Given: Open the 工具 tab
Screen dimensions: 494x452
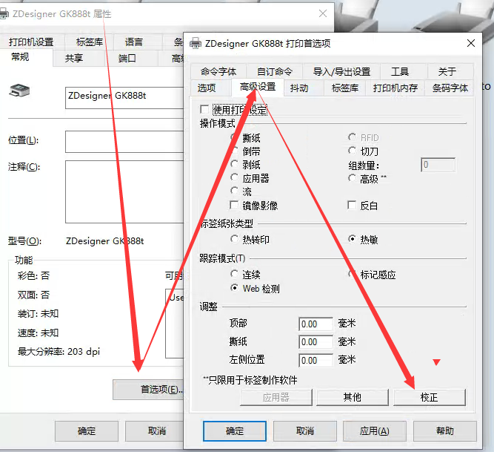Looking at the screenshot, I should [x=399, y=71].
